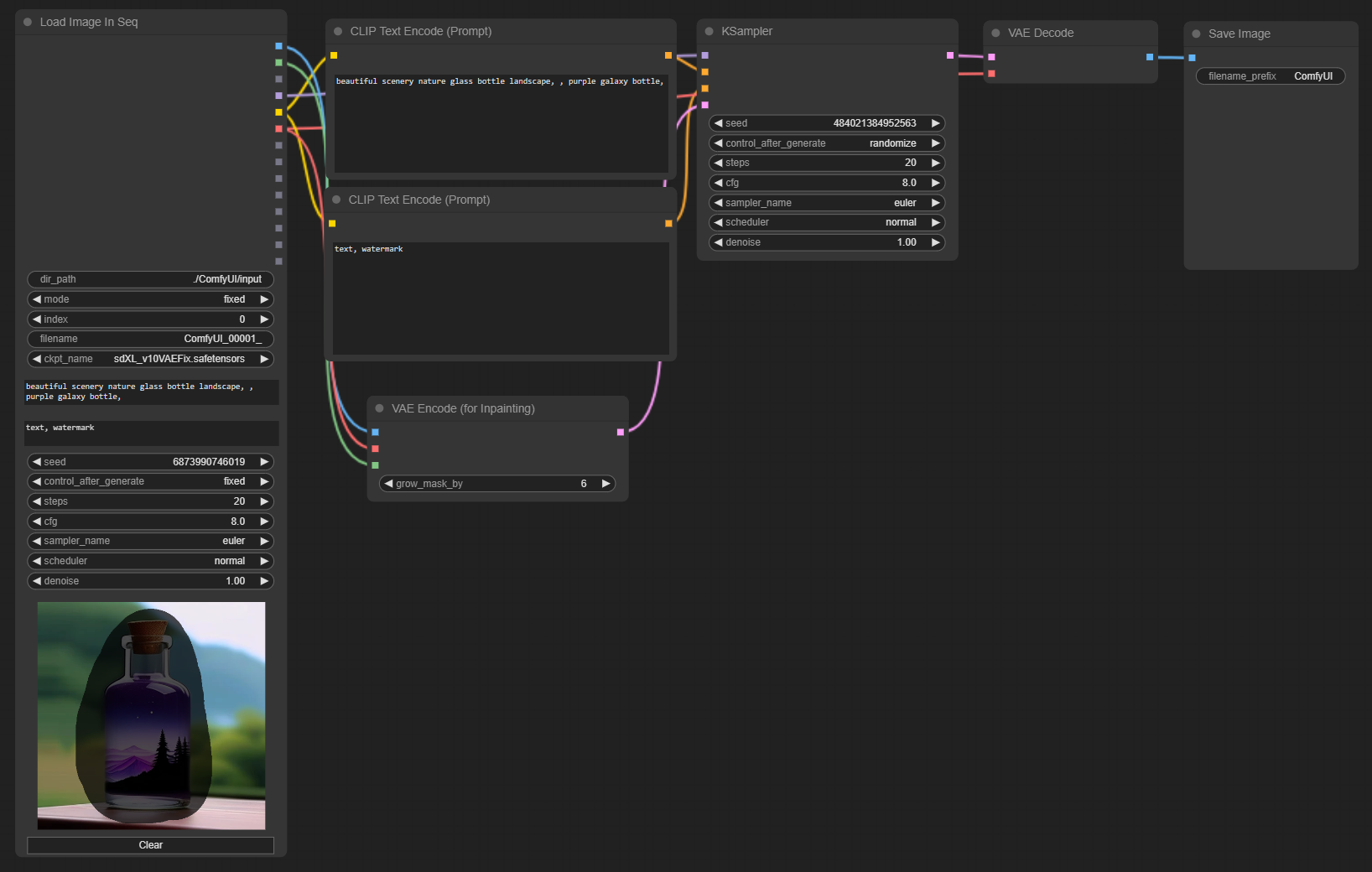Click the blue image input port on Save Image
Viewport: 1372px width, 872px height.
[x=1192, y=58]
